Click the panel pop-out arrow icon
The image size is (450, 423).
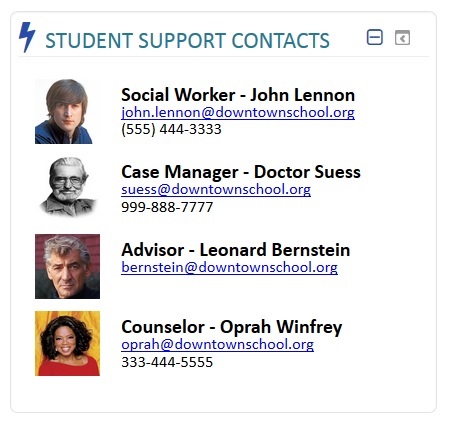(x=402, y=38)
